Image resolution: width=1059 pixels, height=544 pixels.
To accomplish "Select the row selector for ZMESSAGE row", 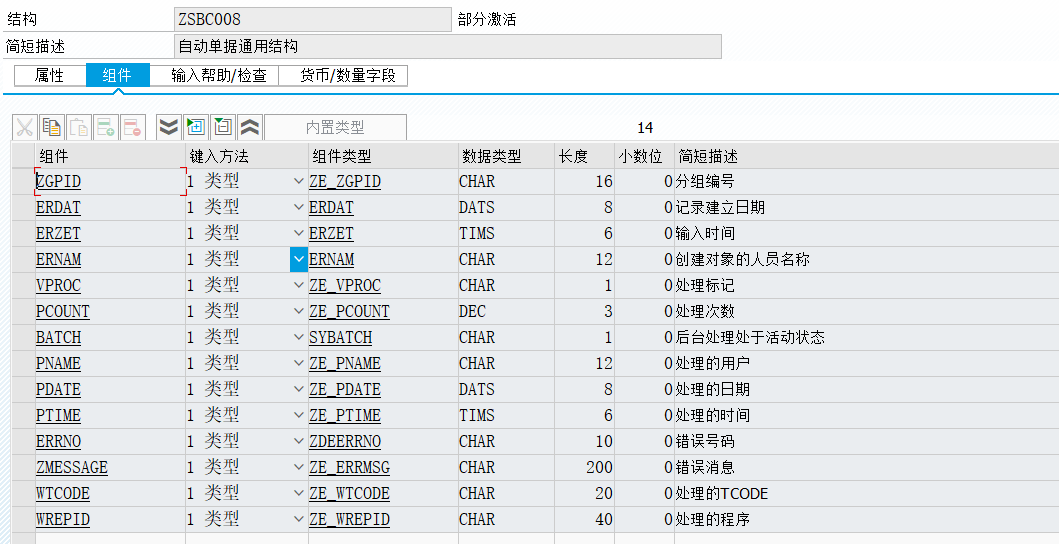I will click(x=24, y=468).
